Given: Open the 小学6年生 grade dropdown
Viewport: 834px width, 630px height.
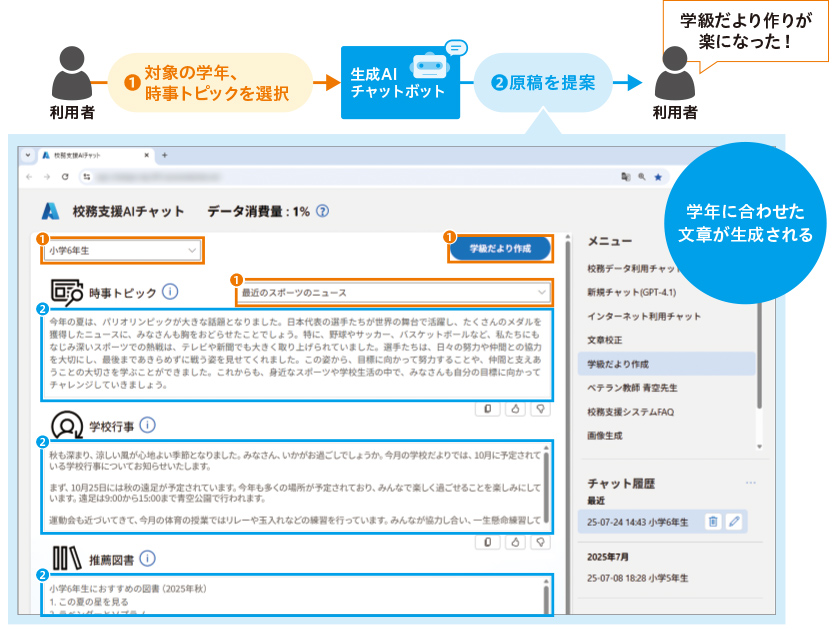Looking at the screenshot, I should (x=123, y=250).
